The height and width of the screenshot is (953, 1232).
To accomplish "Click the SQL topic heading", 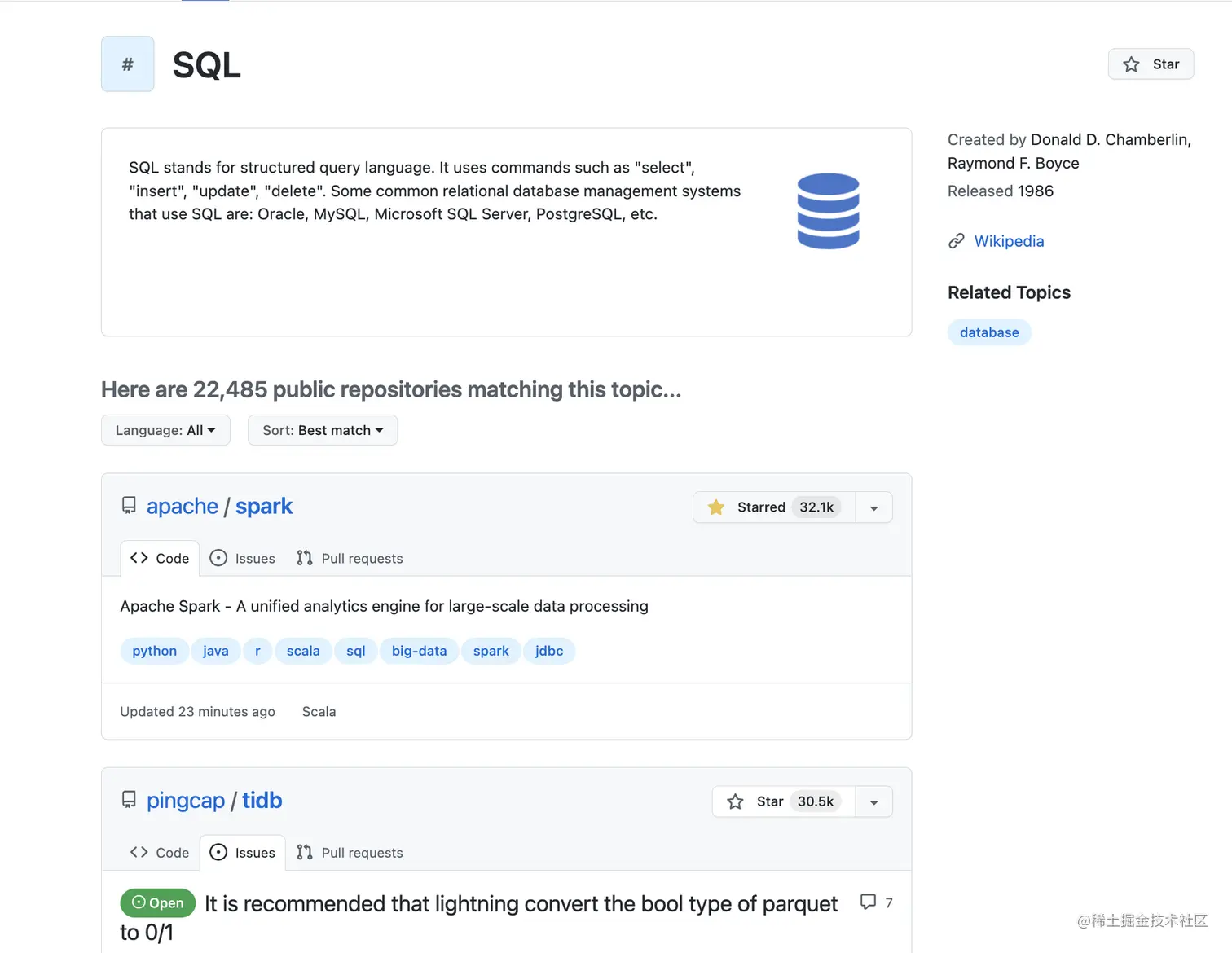I will pyautogui.click(x=207, y=65).
